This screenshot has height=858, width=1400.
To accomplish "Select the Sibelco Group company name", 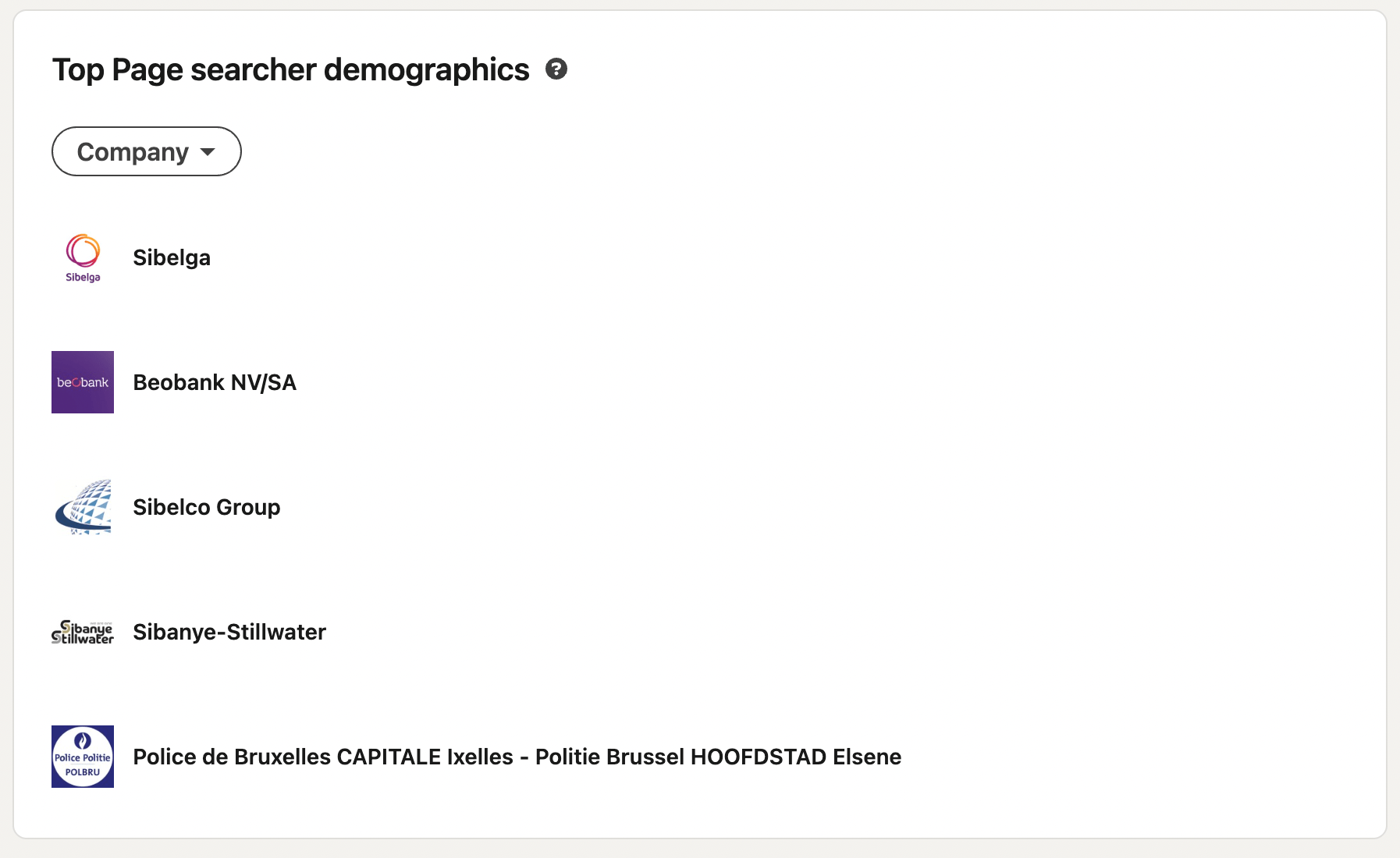I will (x=207, y=507).
